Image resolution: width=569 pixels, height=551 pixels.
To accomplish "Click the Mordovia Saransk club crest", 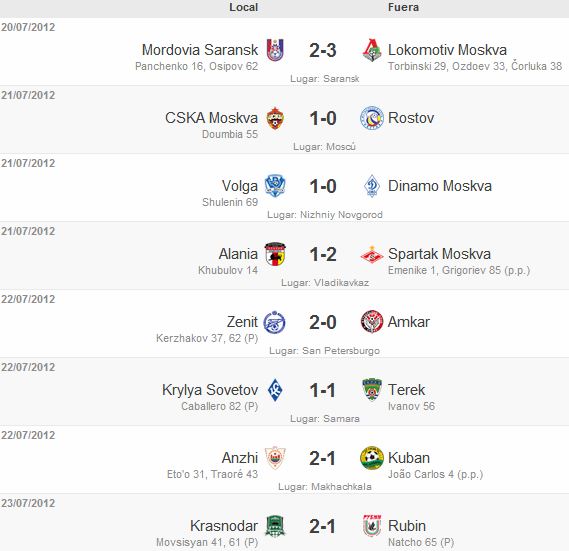I will click(275, 50).
